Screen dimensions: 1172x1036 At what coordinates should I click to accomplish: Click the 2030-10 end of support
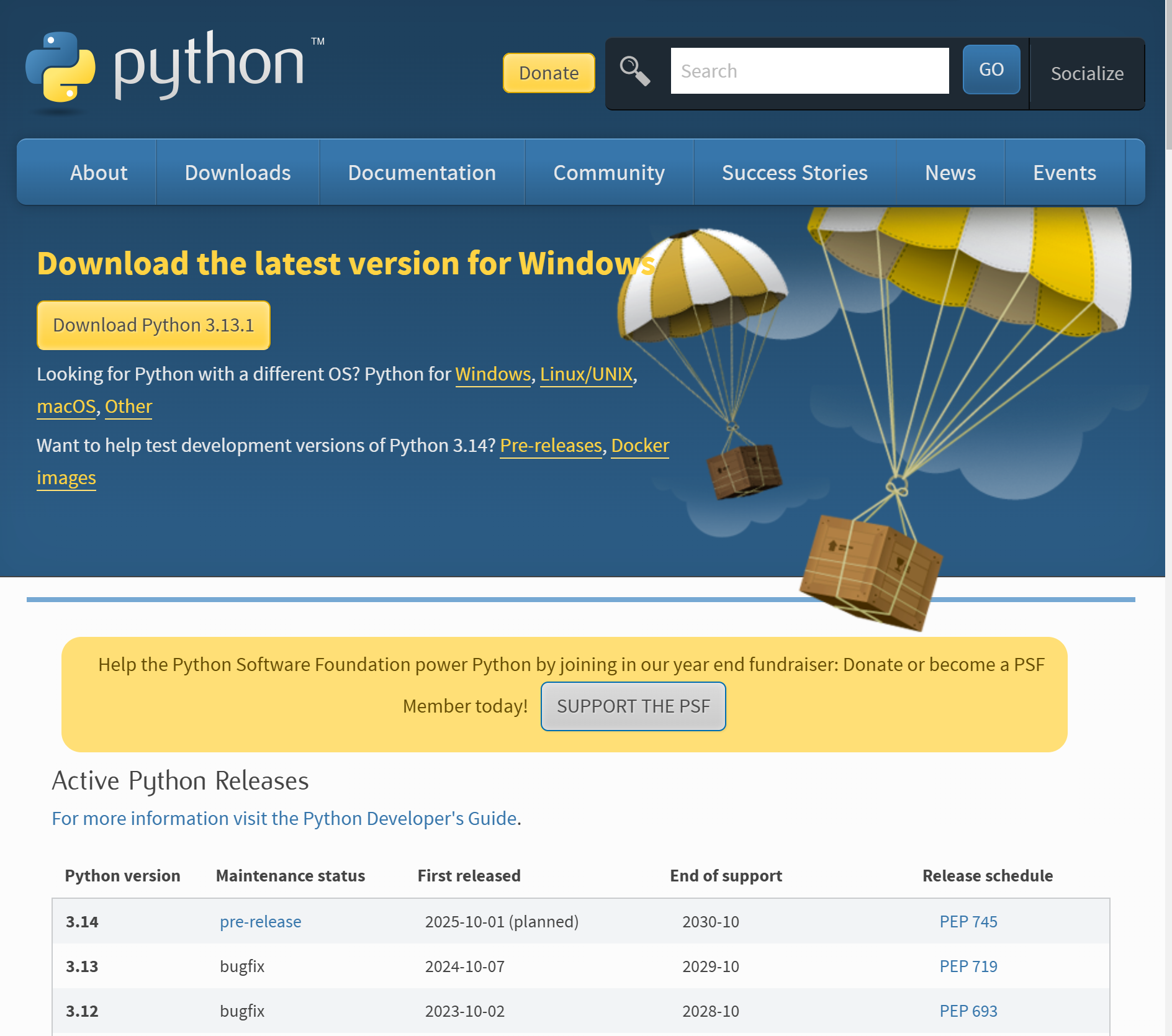tap(711, 921)
